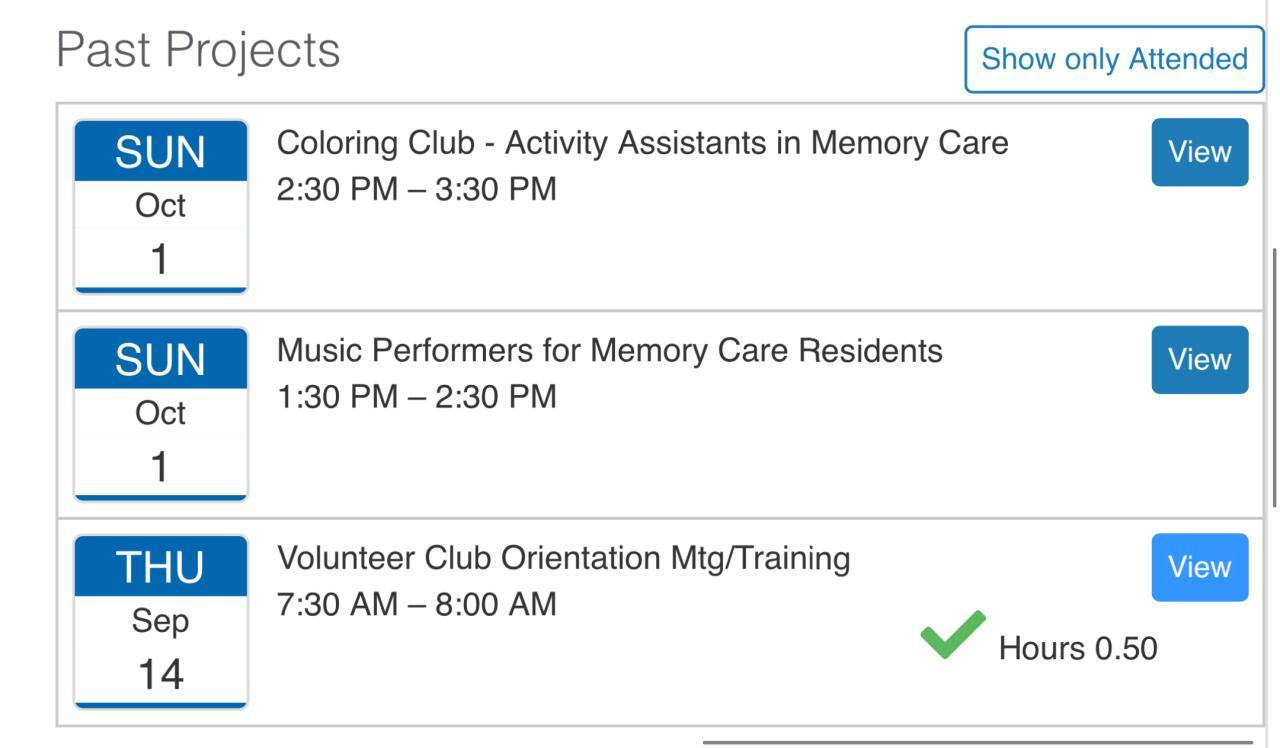Click the horizontal scrollbar at the bottom
The height and width of the screenshot is (748, 1280).
[x=977, y=742]
